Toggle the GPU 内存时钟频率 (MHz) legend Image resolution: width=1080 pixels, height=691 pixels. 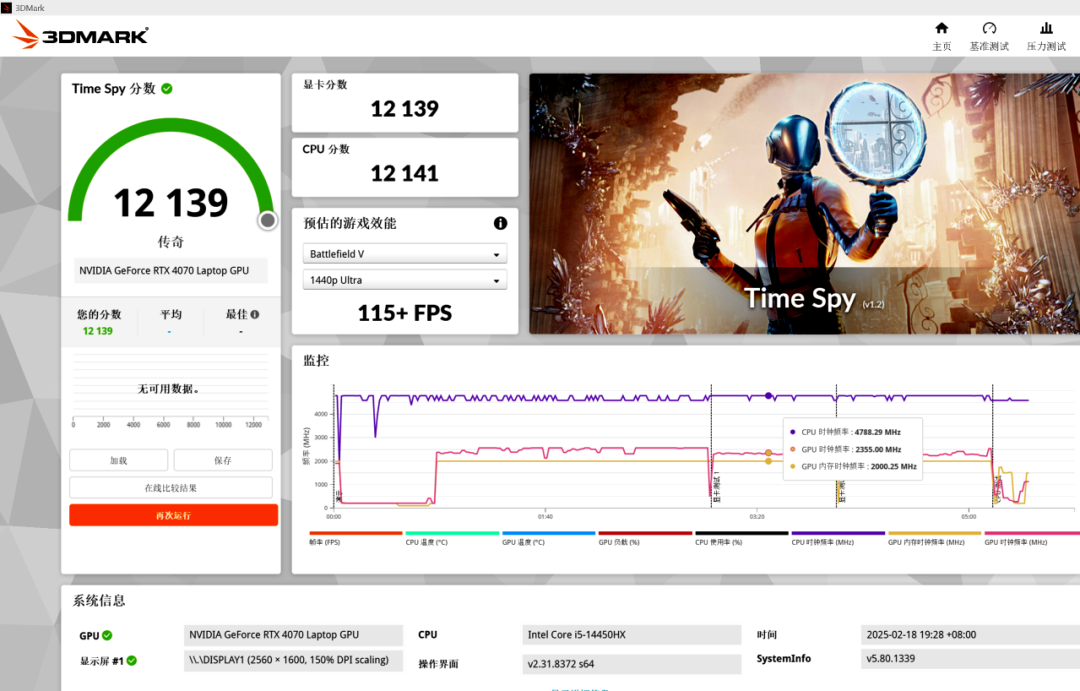coord(934,538)
